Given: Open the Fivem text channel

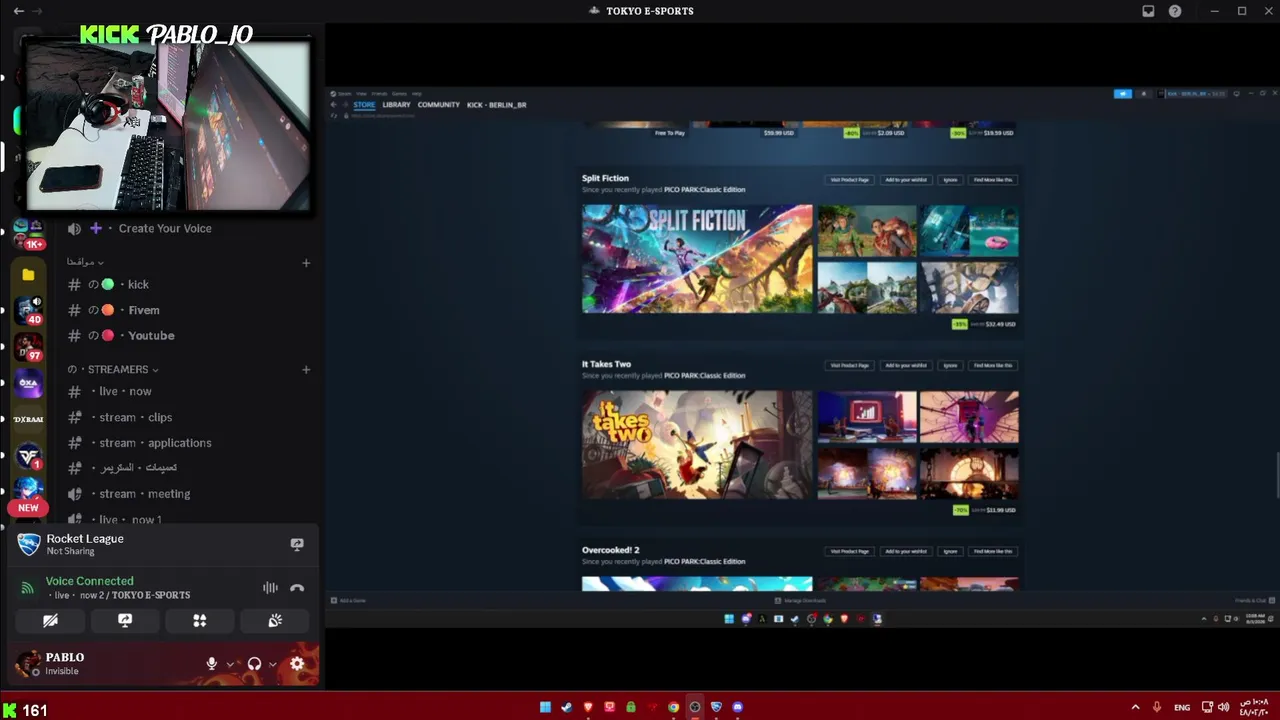Looking at the screenshot, I should click(144, 310).
